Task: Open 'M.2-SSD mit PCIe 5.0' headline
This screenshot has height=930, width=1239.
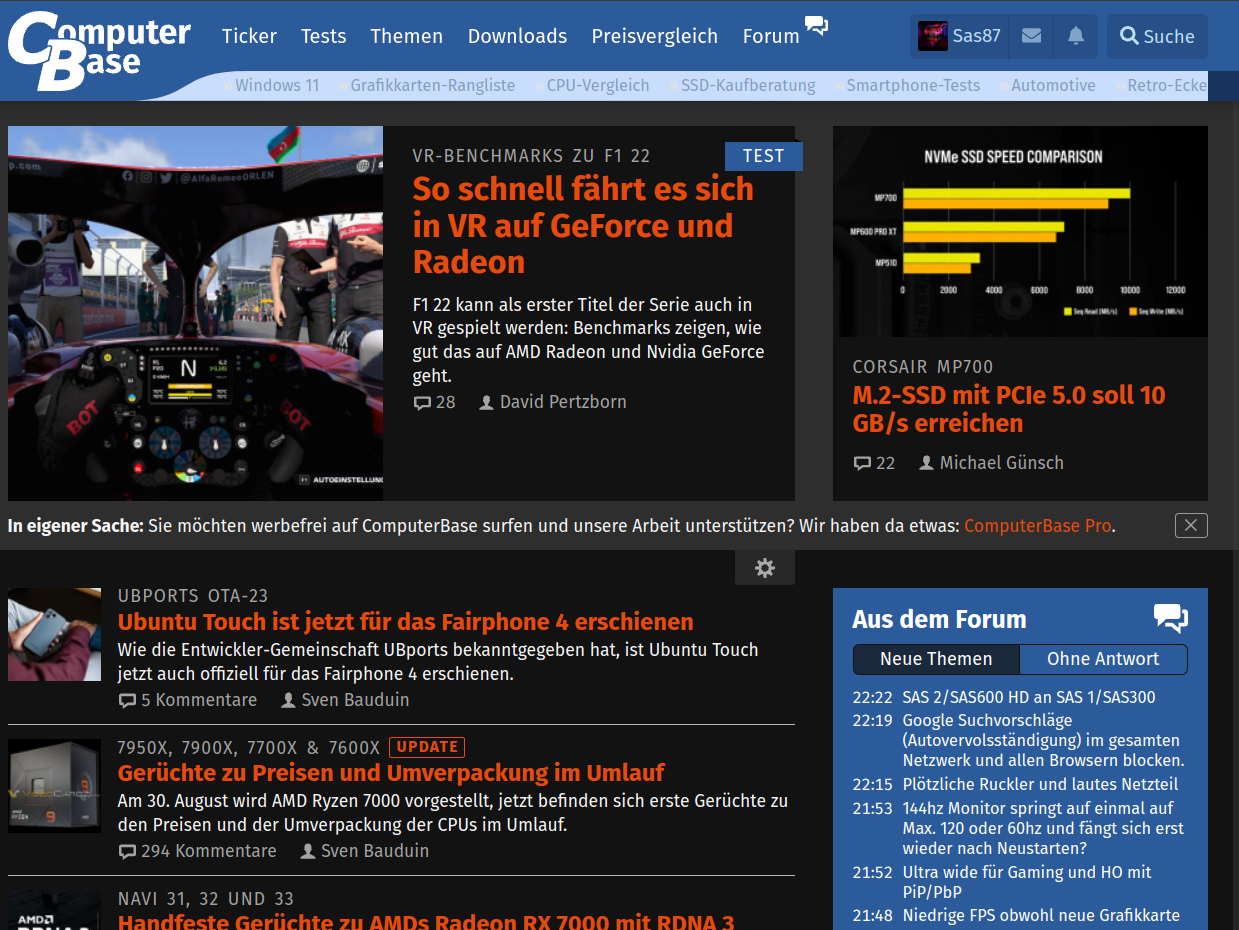Action: 1009,409
